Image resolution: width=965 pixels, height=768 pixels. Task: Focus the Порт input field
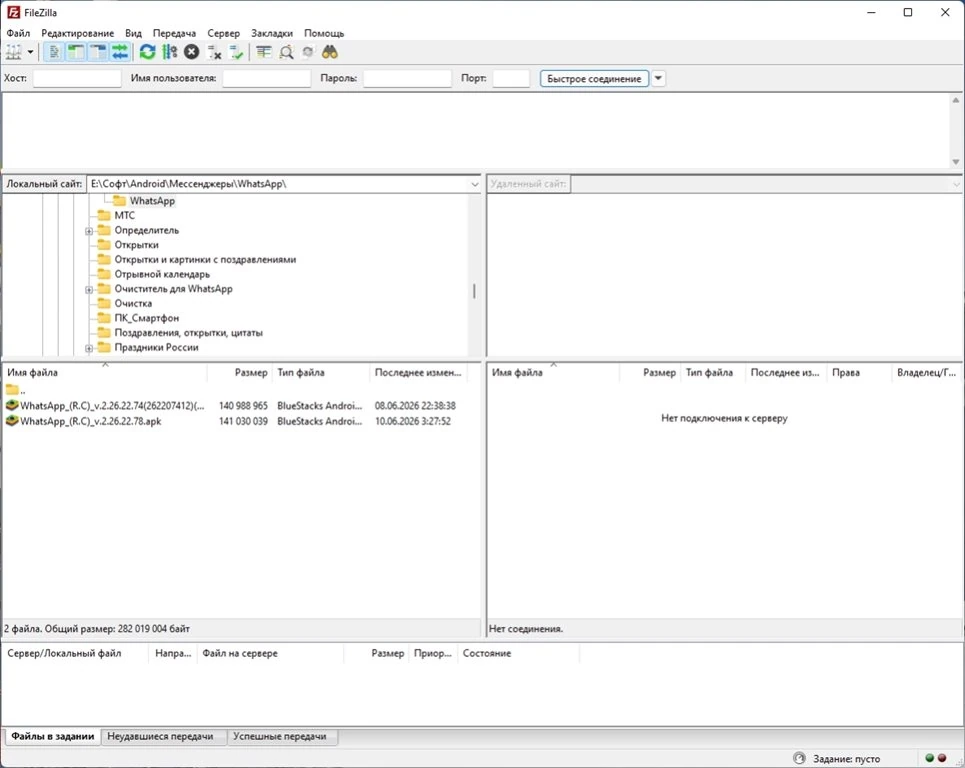tap(511, 79)
